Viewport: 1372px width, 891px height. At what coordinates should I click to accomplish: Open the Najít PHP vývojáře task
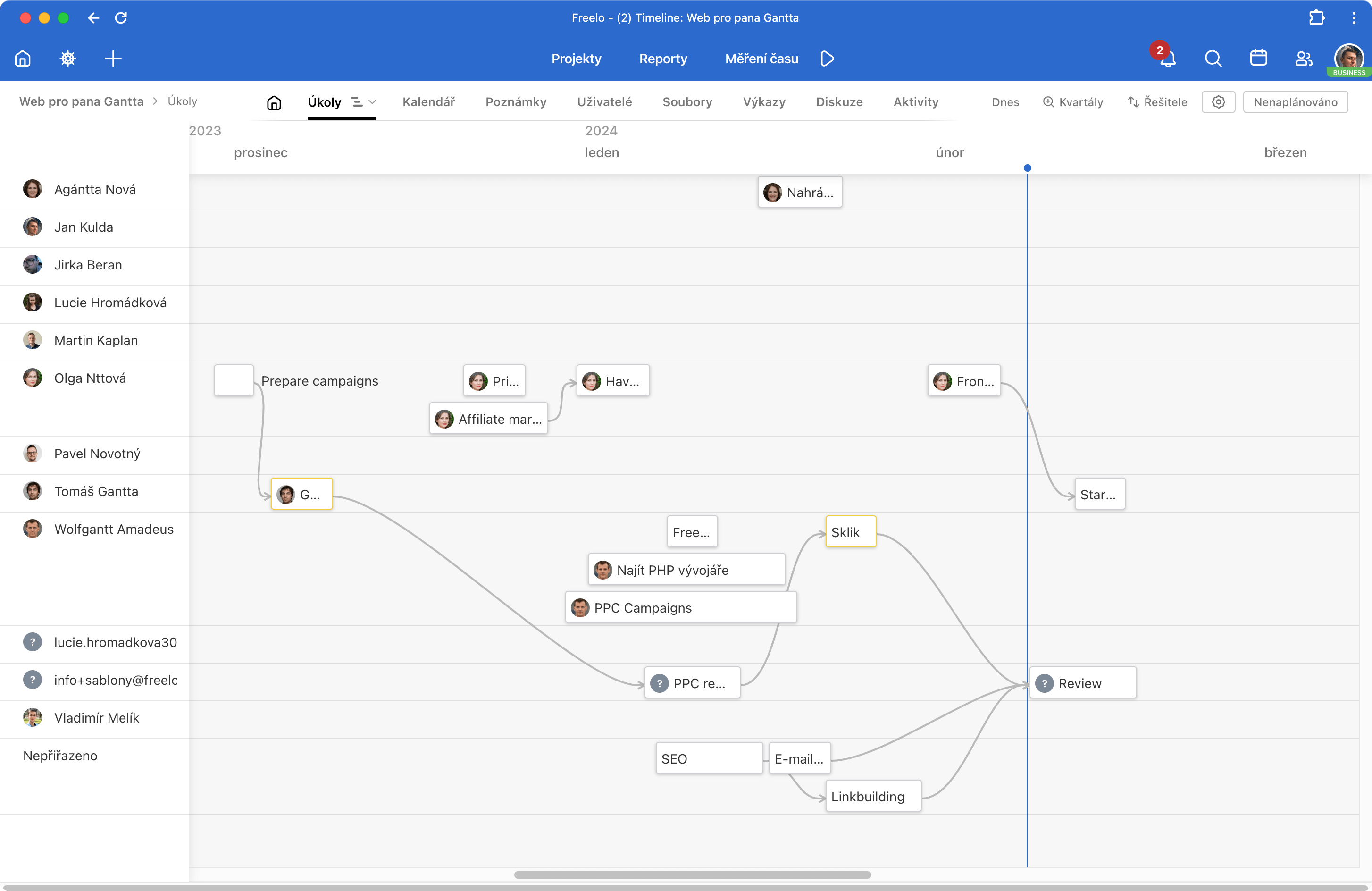tap(686, 570)
